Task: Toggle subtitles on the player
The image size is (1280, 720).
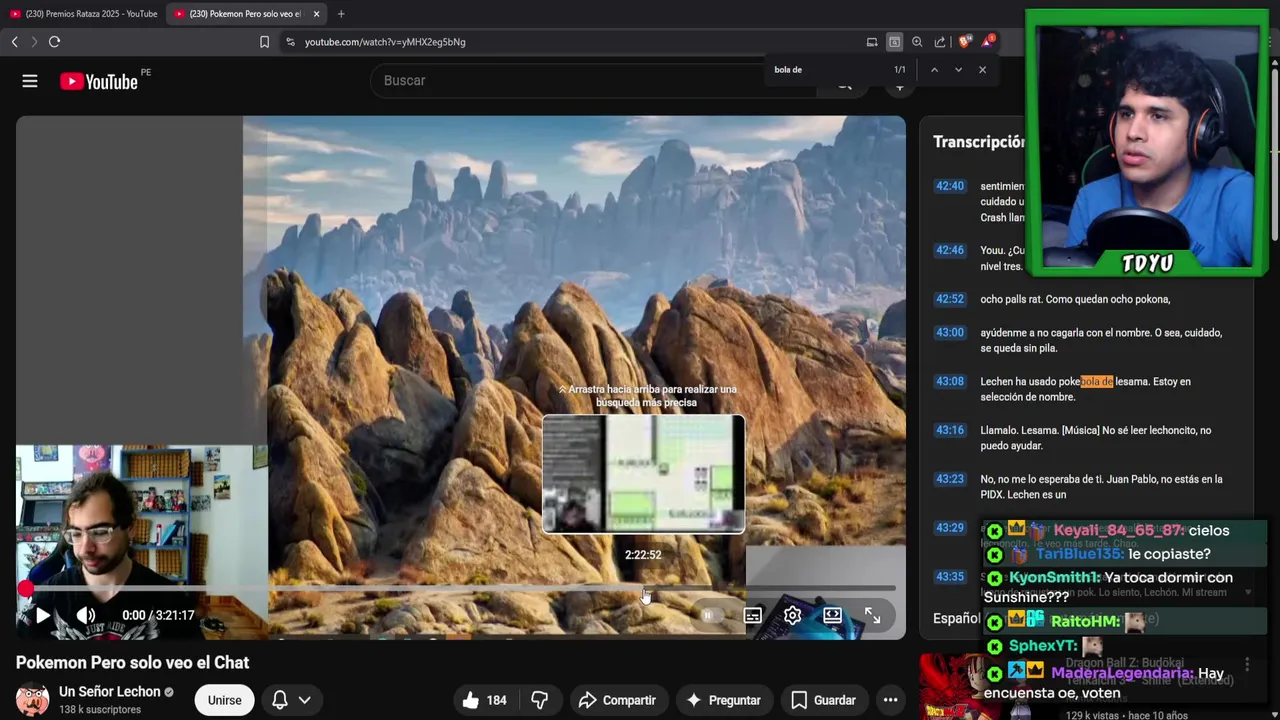Action: tap(753, 616)
